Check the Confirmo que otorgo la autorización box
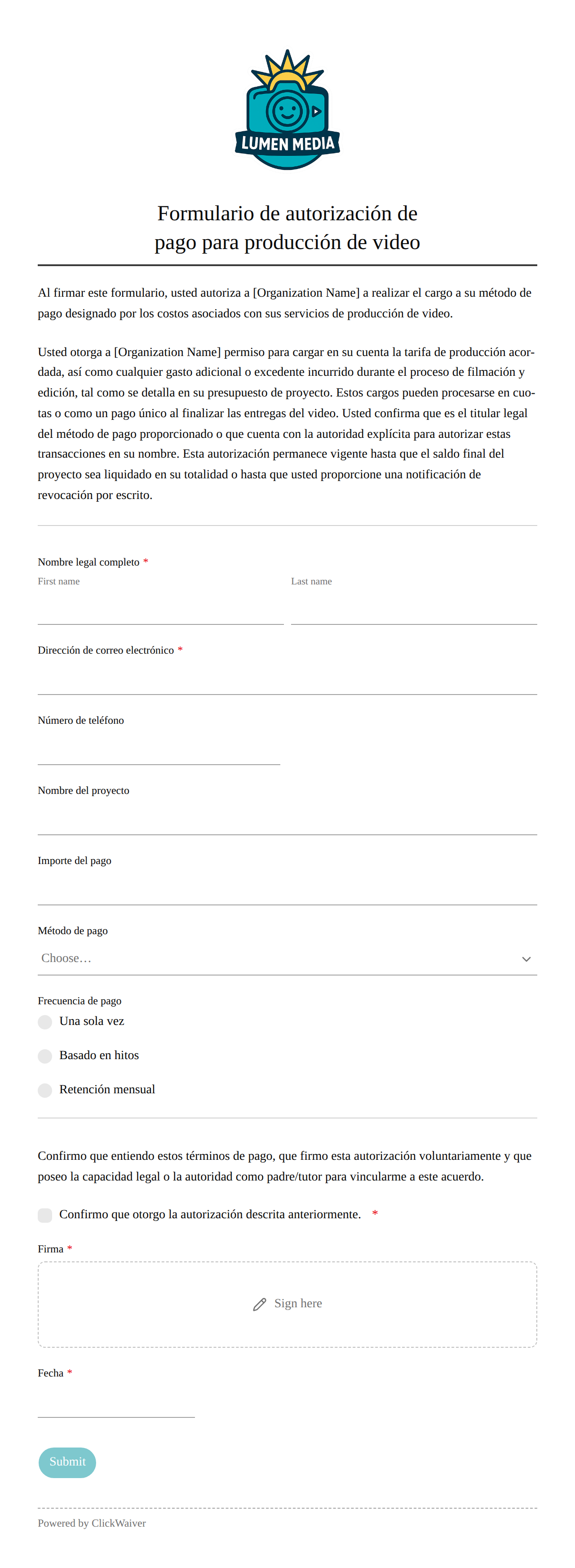Image resolution: width=575 pixels, height=1568 pixels. point(45,1215)
